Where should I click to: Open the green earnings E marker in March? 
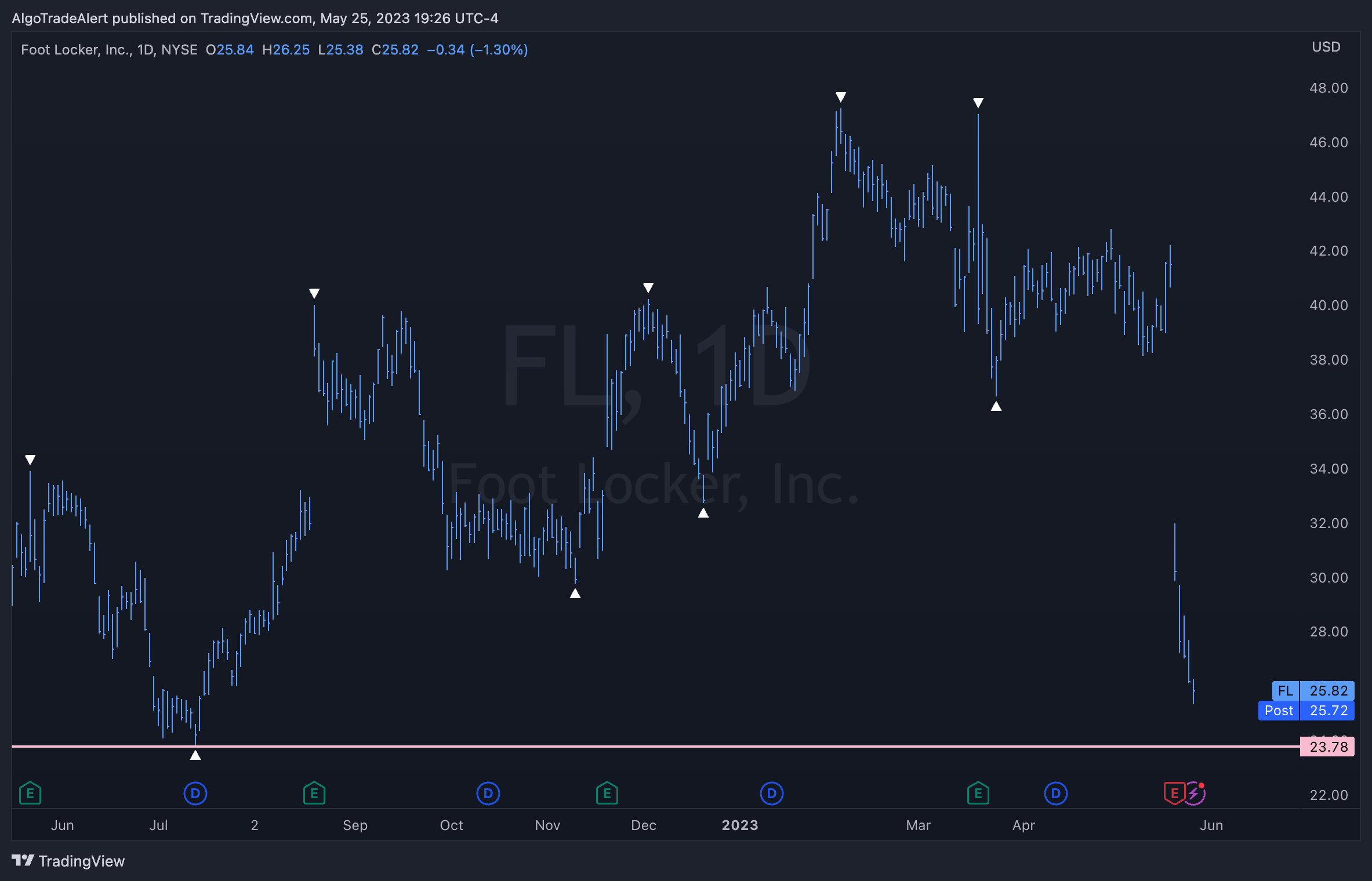point(978,793)
